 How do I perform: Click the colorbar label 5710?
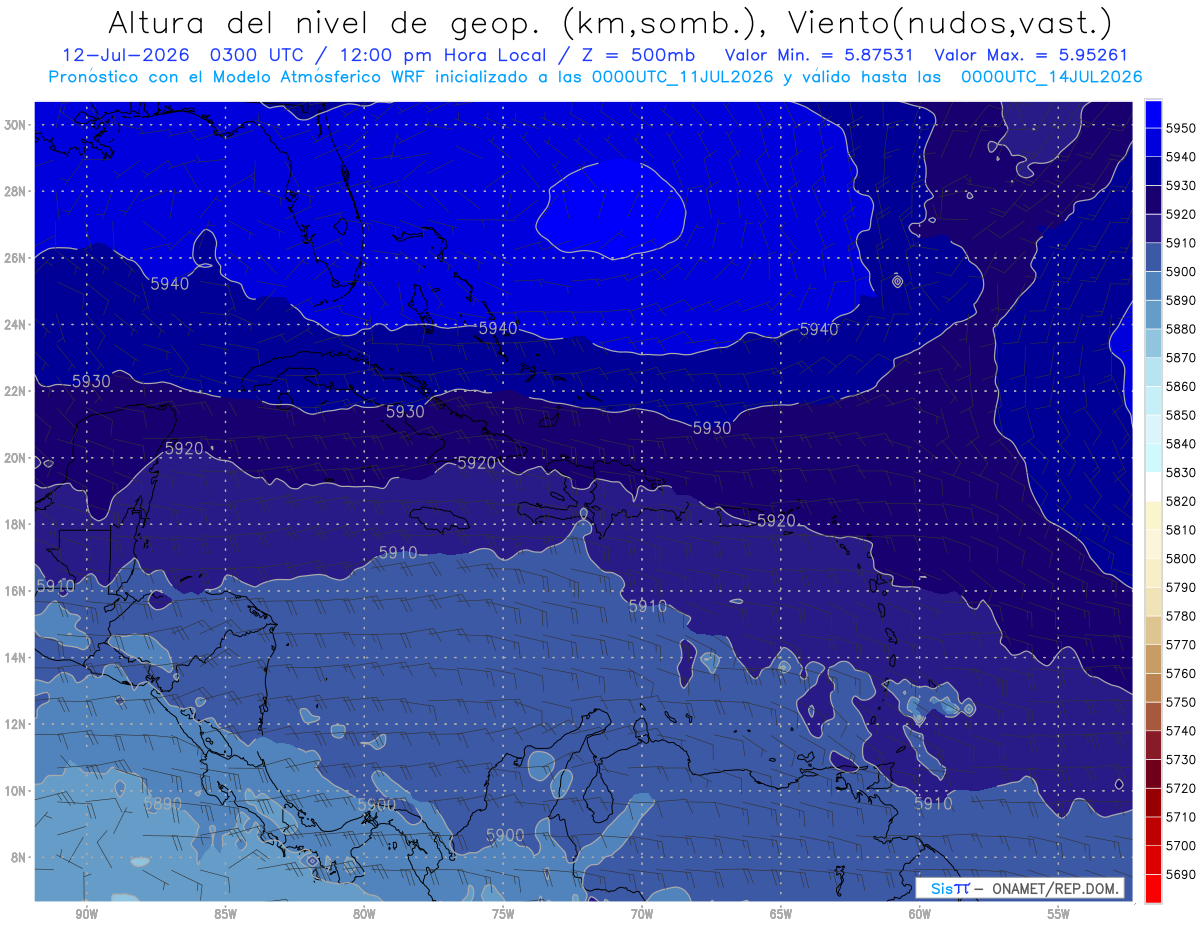1181,817
